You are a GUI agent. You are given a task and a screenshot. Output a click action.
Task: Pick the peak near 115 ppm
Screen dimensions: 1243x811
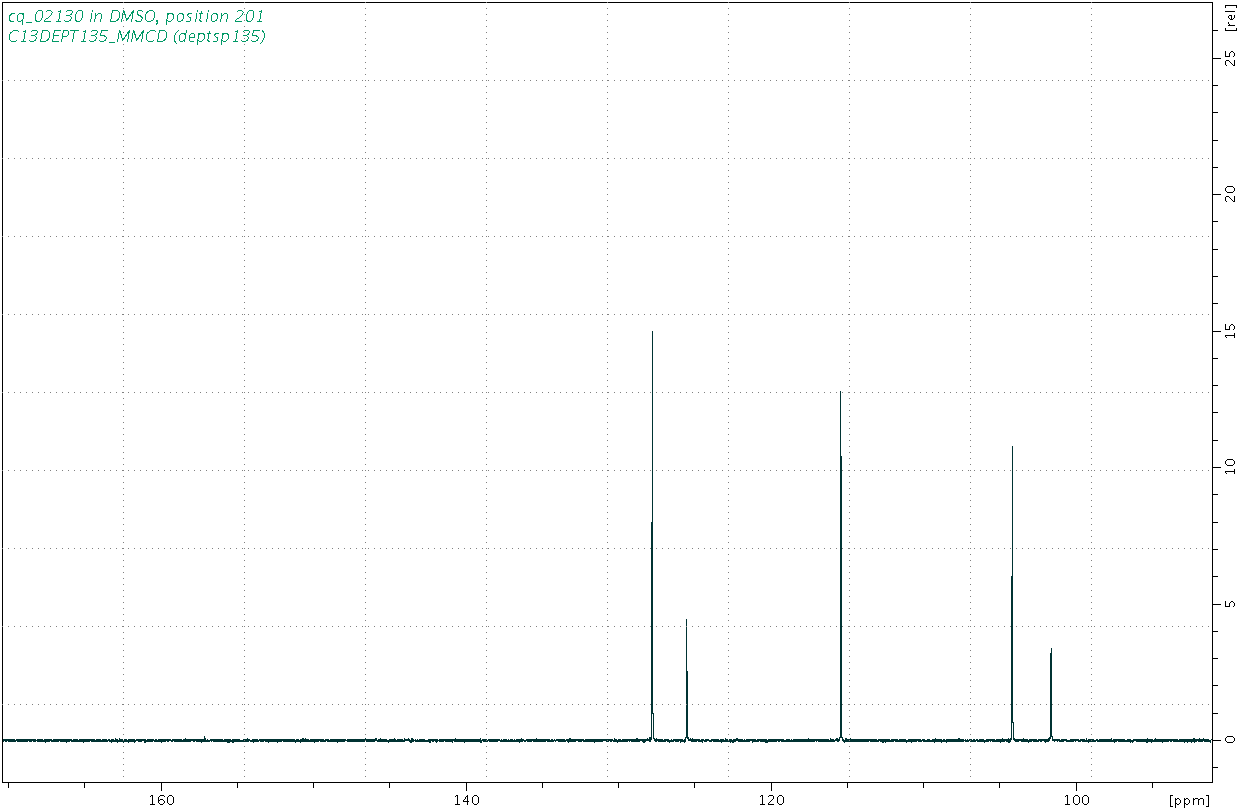(841, 565)
